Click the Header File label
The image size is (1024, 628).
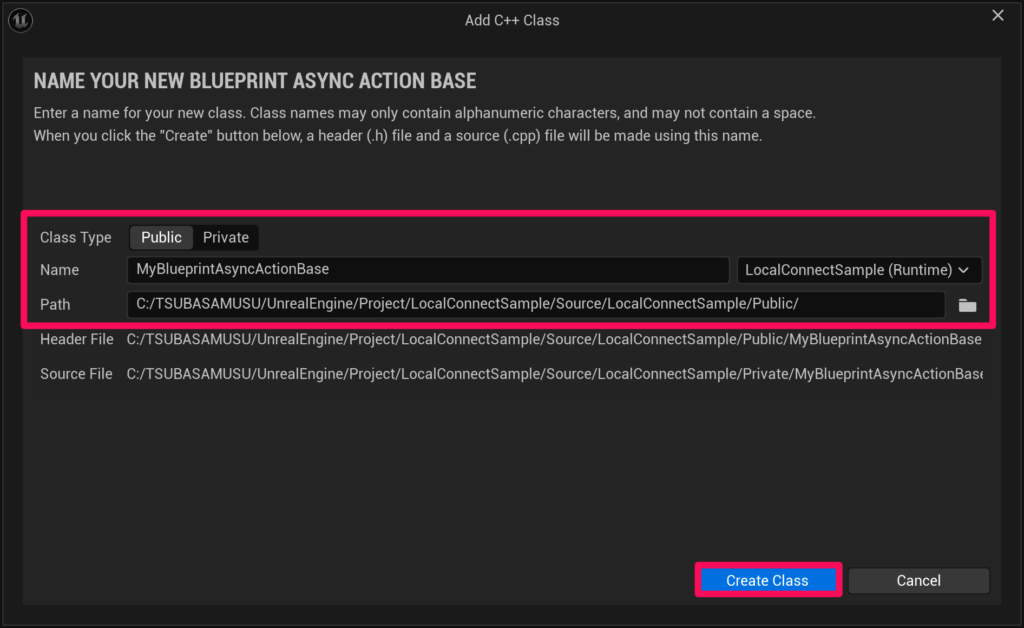(77, 340)
